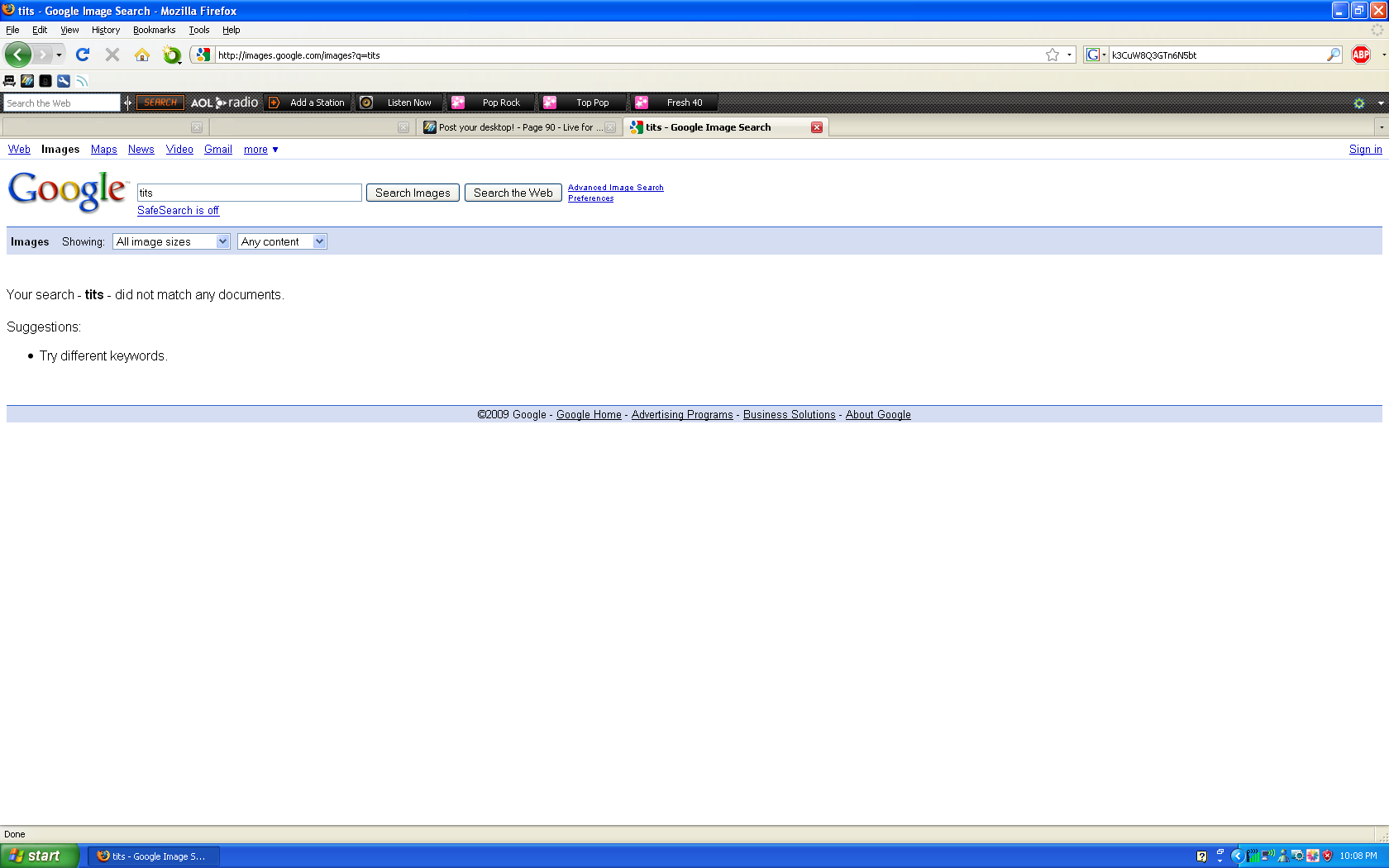
Task: Play the Fresh 40 station
Action: point(675,103)
